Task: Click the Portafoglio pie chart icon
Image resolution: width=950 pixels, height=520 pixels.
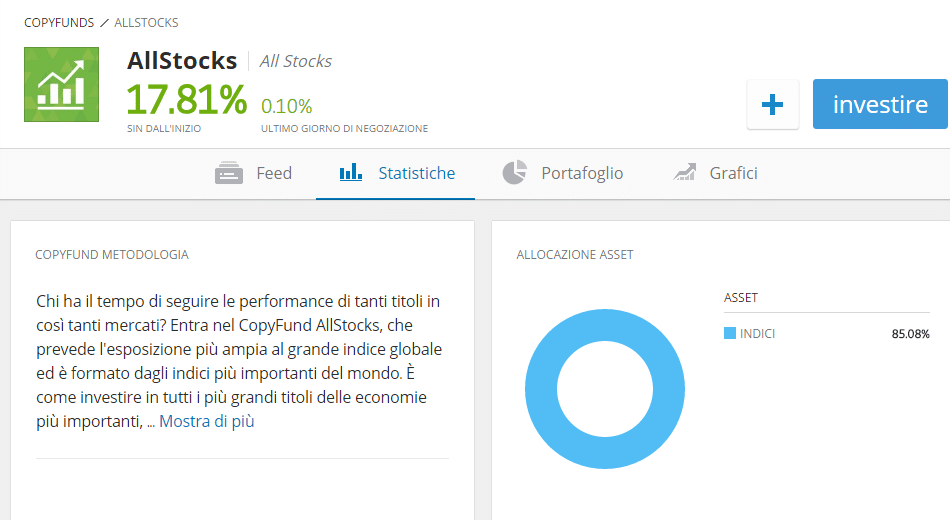Action: click(514, 172)
